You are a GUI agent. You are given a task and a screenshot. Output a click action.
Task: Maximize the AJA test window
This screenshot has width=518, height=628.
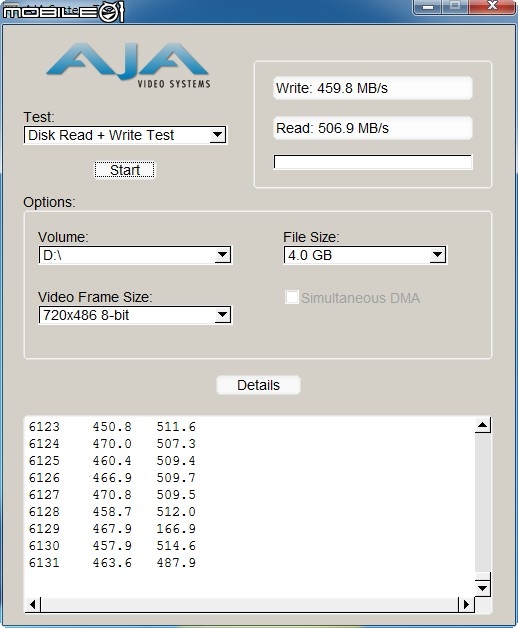(455, 7)
